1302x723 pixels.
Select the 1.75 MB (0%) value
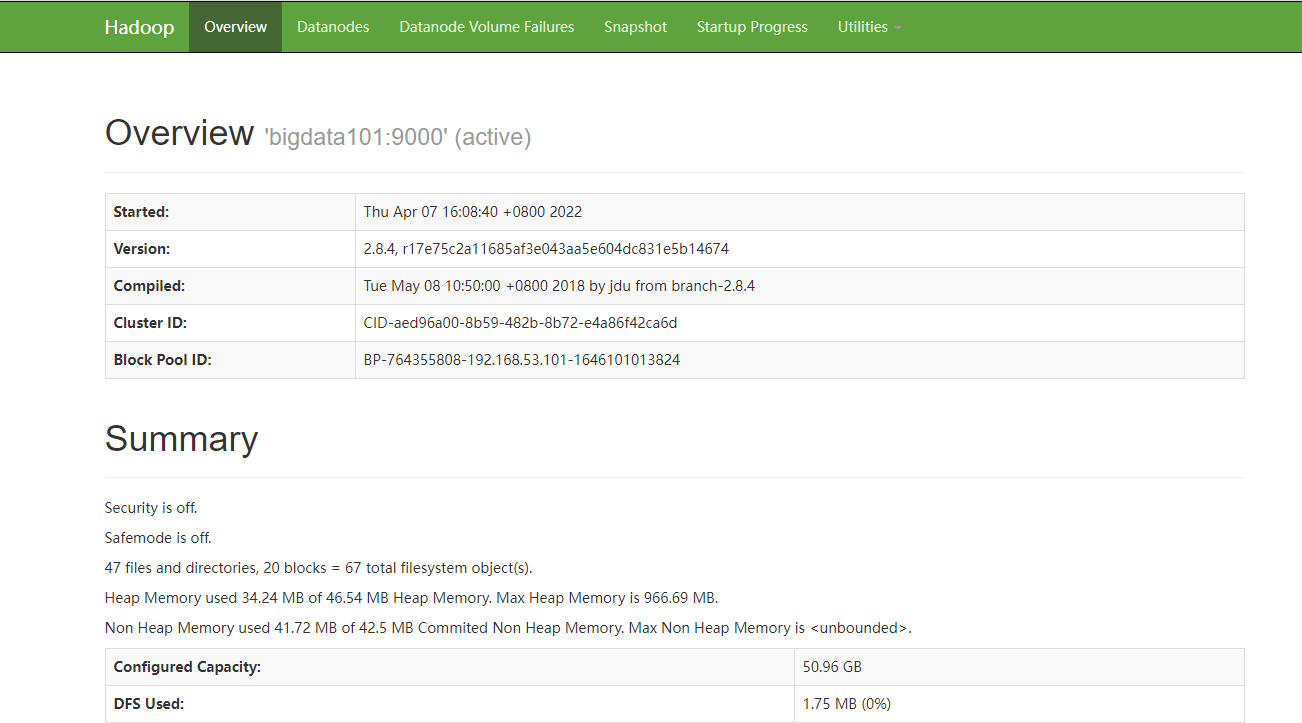tap(847, 704)
